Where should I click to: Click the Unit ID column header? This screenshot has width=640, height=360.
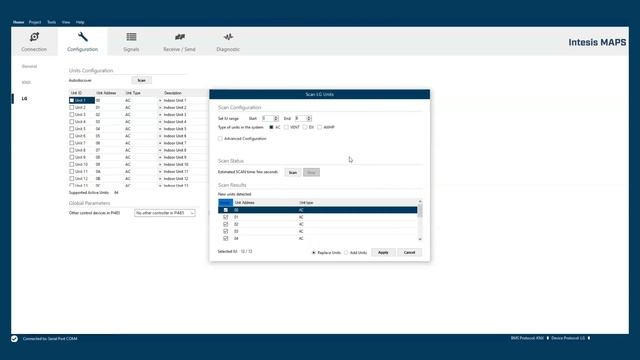[76, 93]
